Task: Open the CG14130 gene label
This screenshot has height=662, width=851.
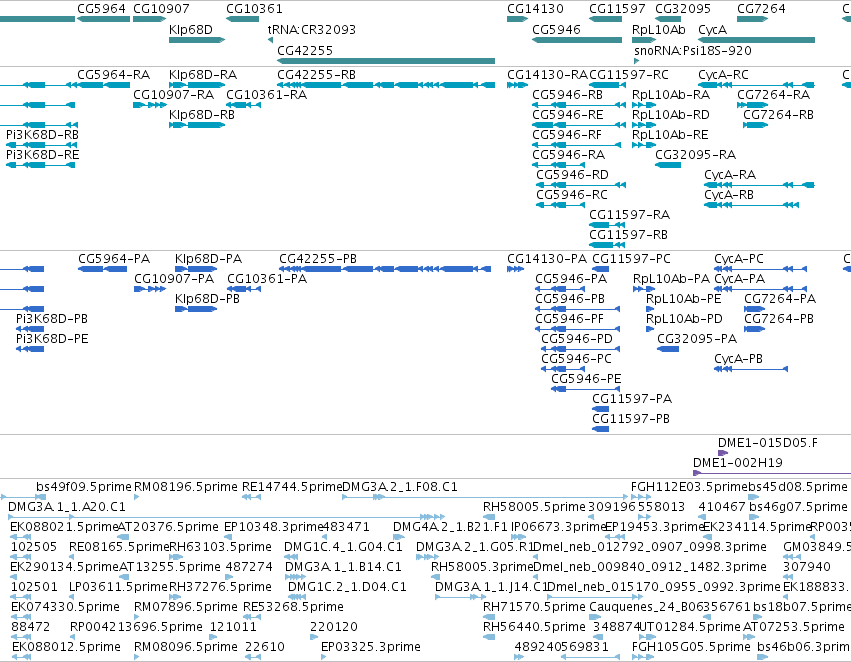Action: pyautogui.click(x=535, y=9)
